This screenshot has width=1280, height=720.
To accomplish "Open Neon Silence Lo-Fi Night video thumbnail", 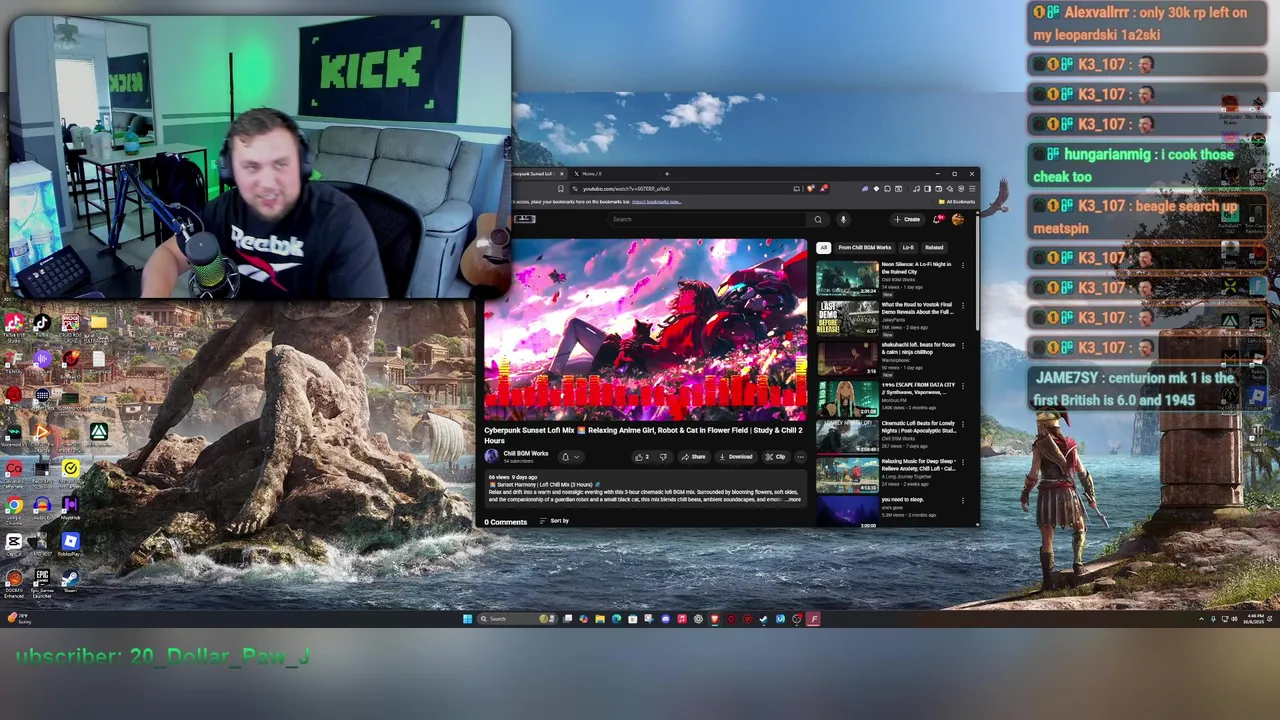I will point(847,278).
